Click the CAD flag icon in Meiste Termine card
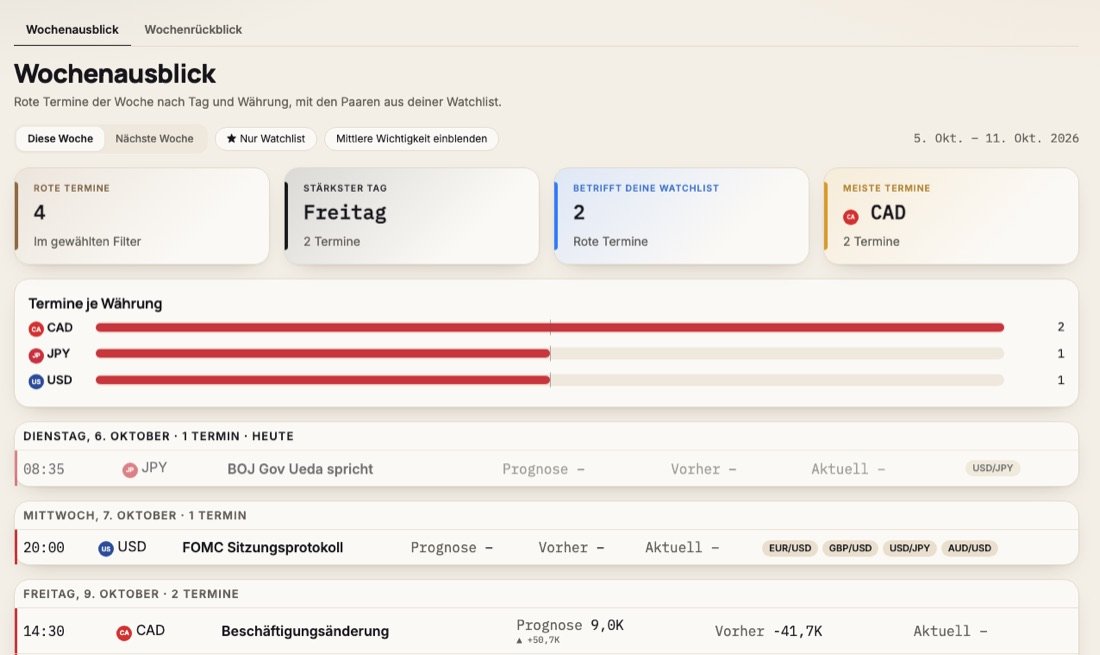 tap(851, 217)
